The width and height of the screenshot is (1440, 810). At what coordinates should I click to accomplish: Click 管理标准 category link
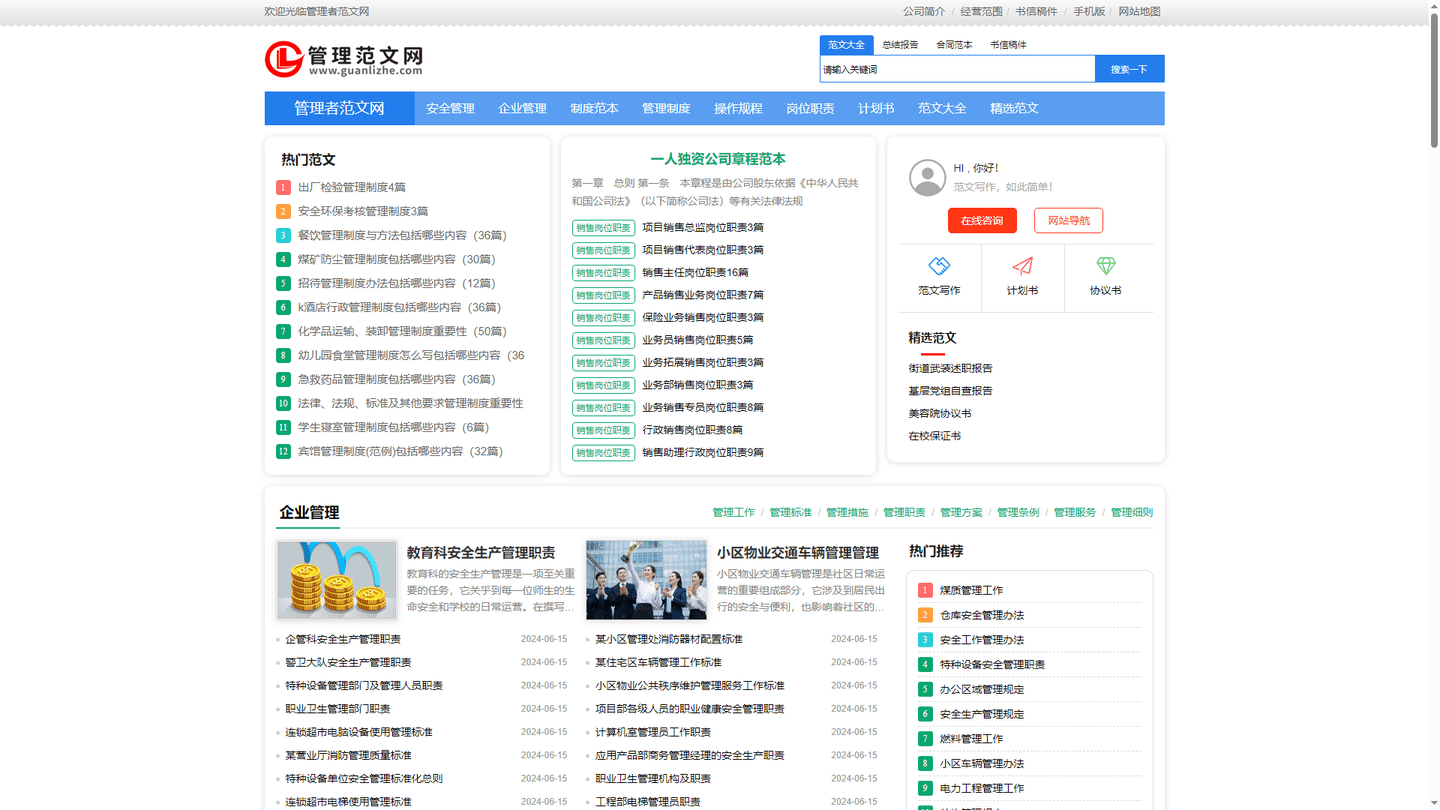coord(791,512)
